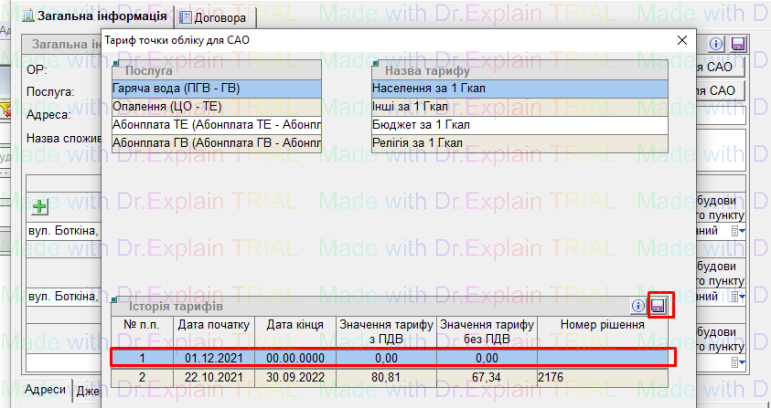Select the Адреси bottom tab
771x408 pixels.
pos(46,390)
